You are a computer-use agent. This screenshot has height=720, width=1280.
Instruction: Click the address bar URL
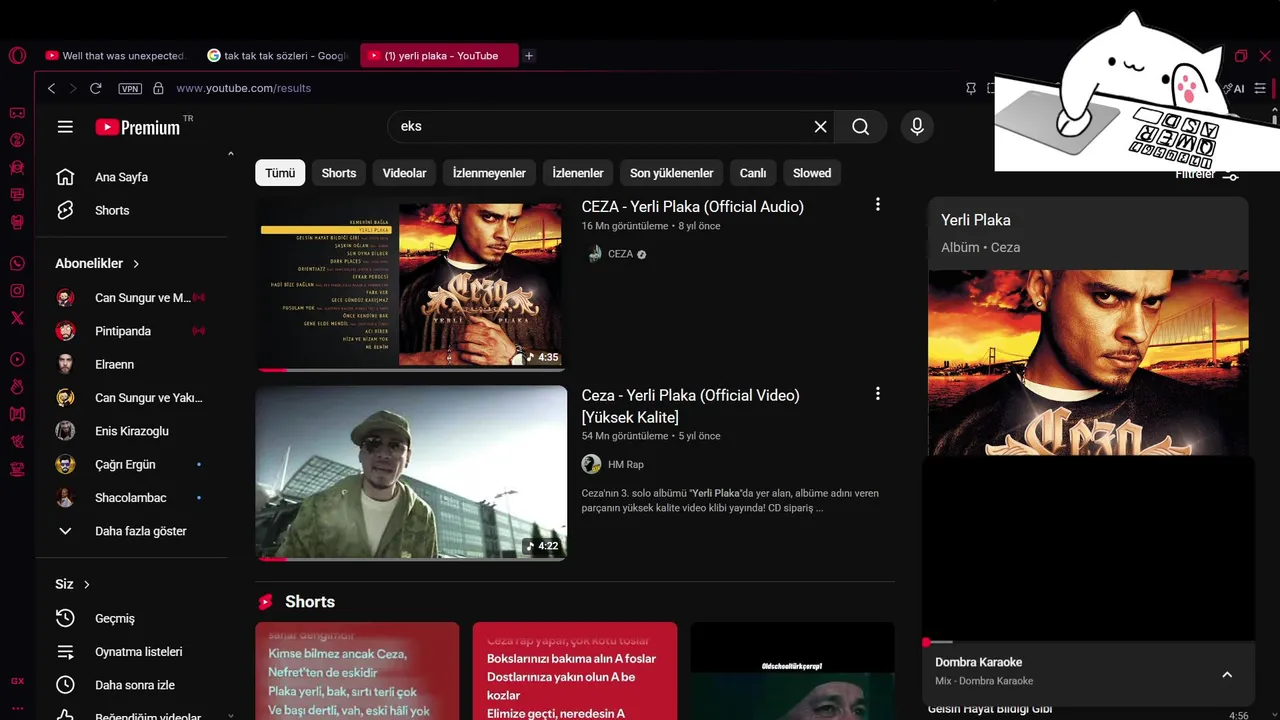244,88
